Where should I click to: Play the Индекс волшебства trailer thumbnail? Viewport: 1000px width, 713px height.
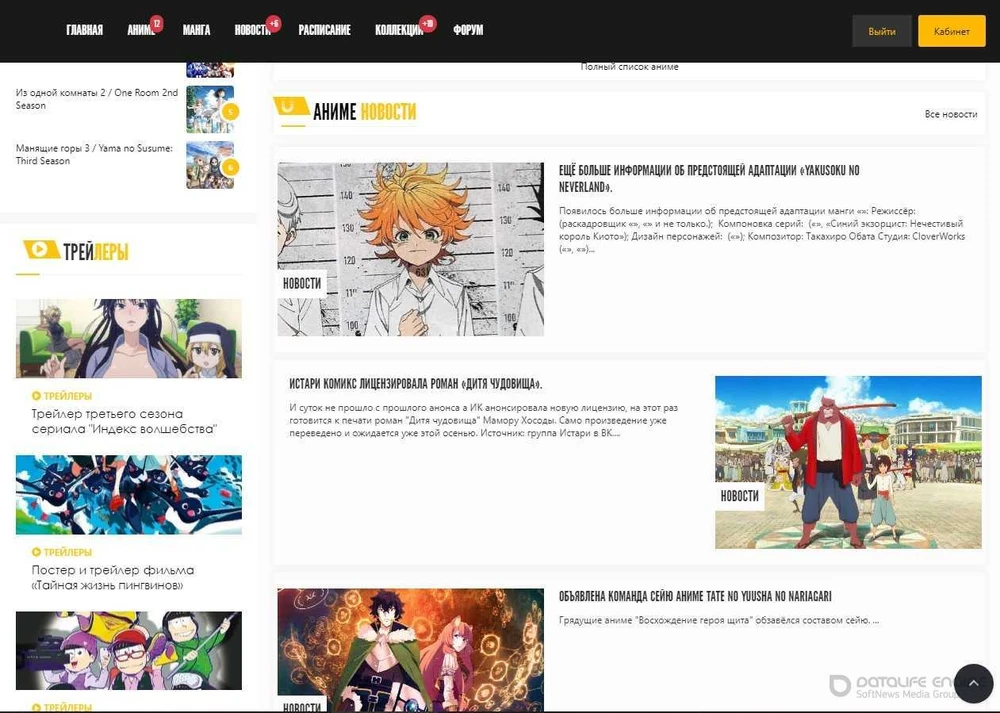(129, 339)
